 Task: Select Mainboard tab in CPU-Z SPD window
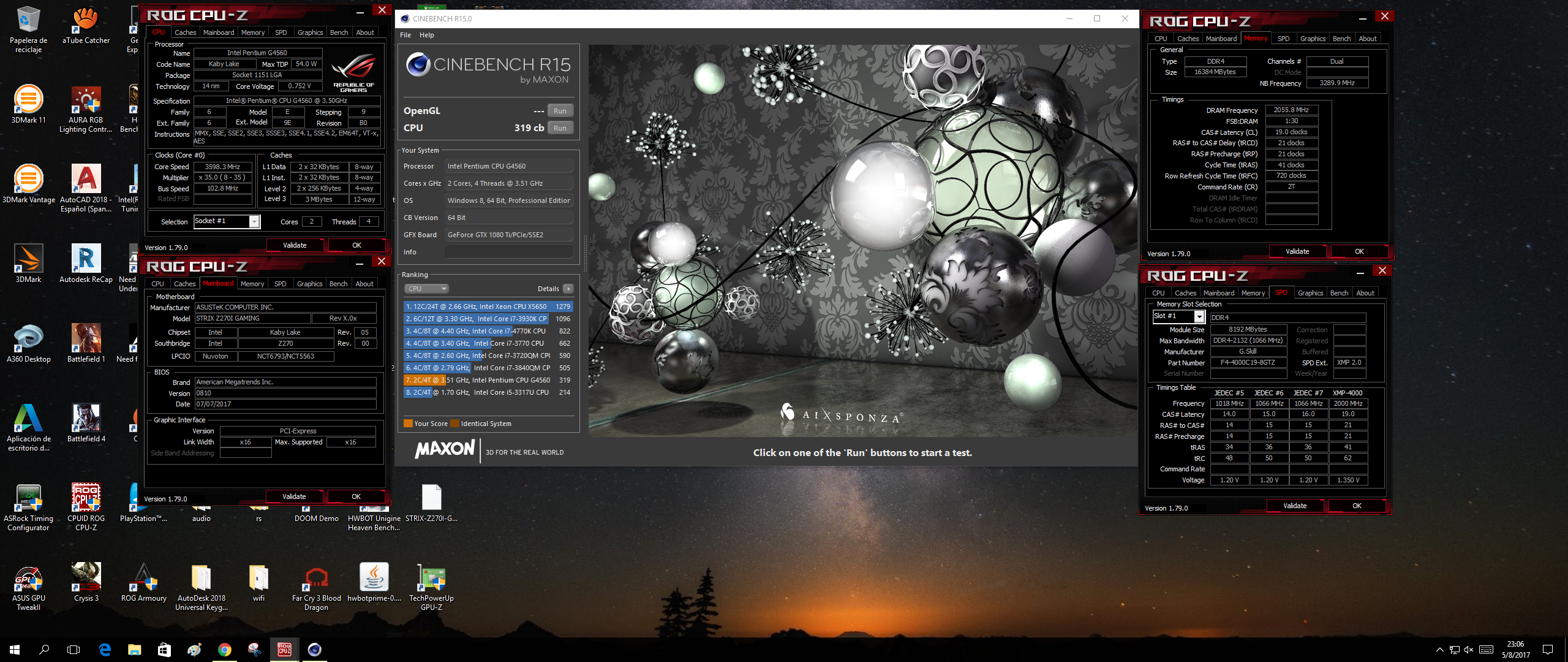point(1219,293)
